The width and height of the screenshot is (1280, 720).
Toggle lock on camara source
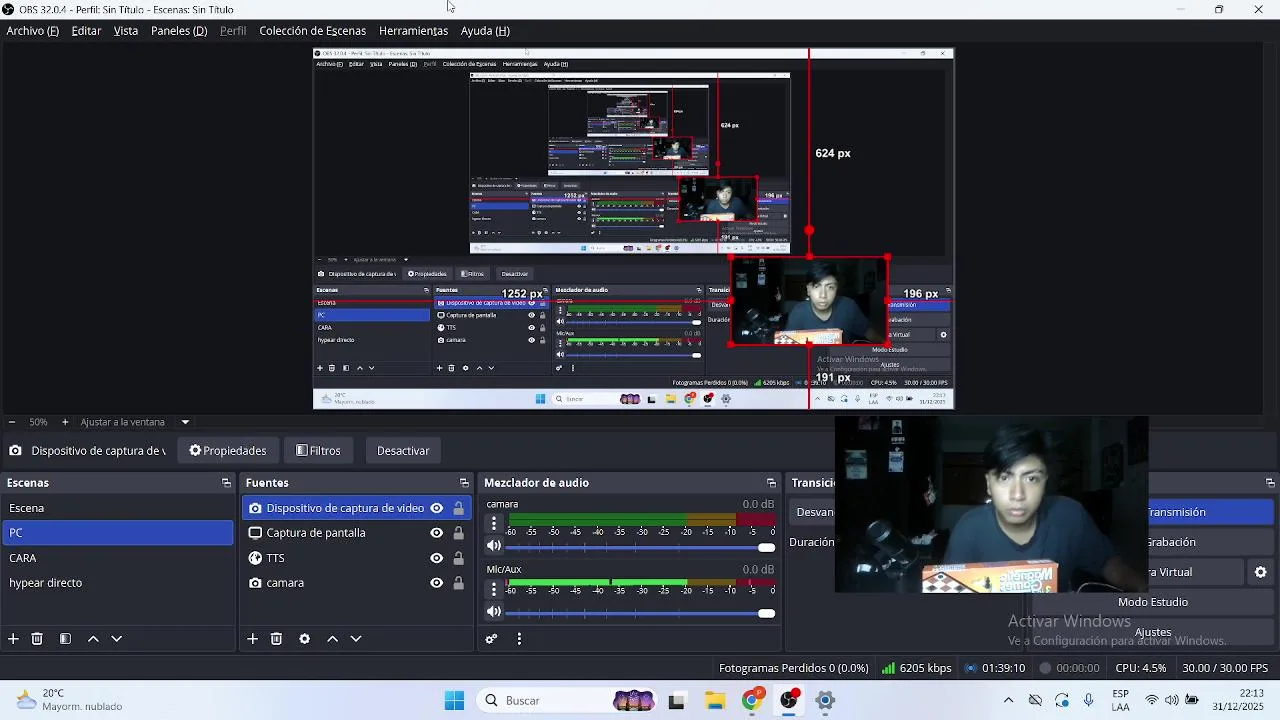pos(458,583)
